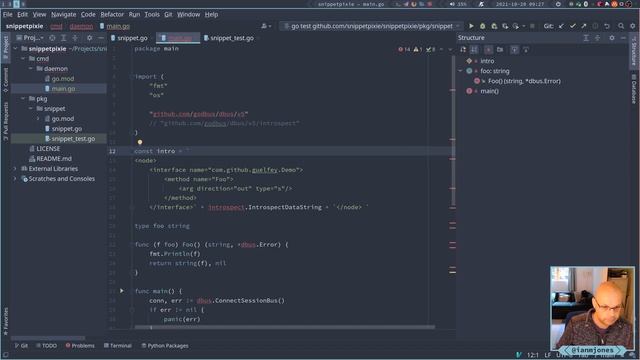Viewport: 640px width, 360px height.
Task: Toggle the purple filter button in Structure toolbar
Action: 489,50
